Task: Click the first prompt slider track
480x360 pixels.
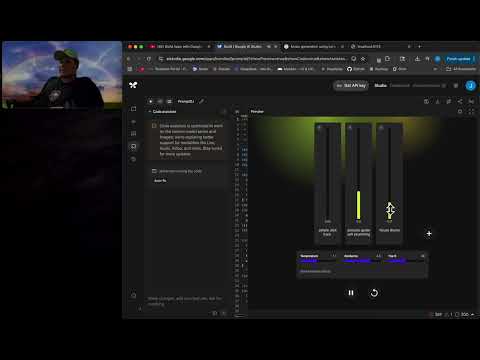Action: [x=328, y=173]
